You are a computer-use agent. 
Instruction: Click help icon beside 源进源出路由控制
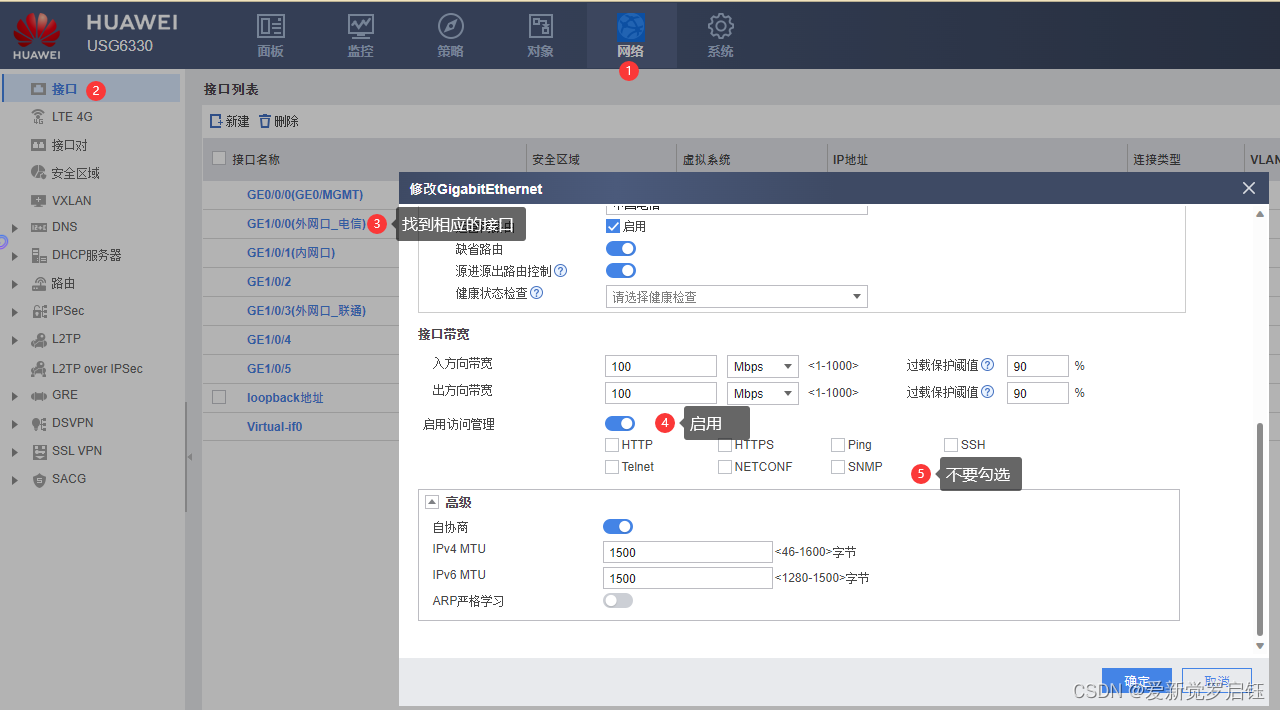pyautogui.click(x=561, y=270)
